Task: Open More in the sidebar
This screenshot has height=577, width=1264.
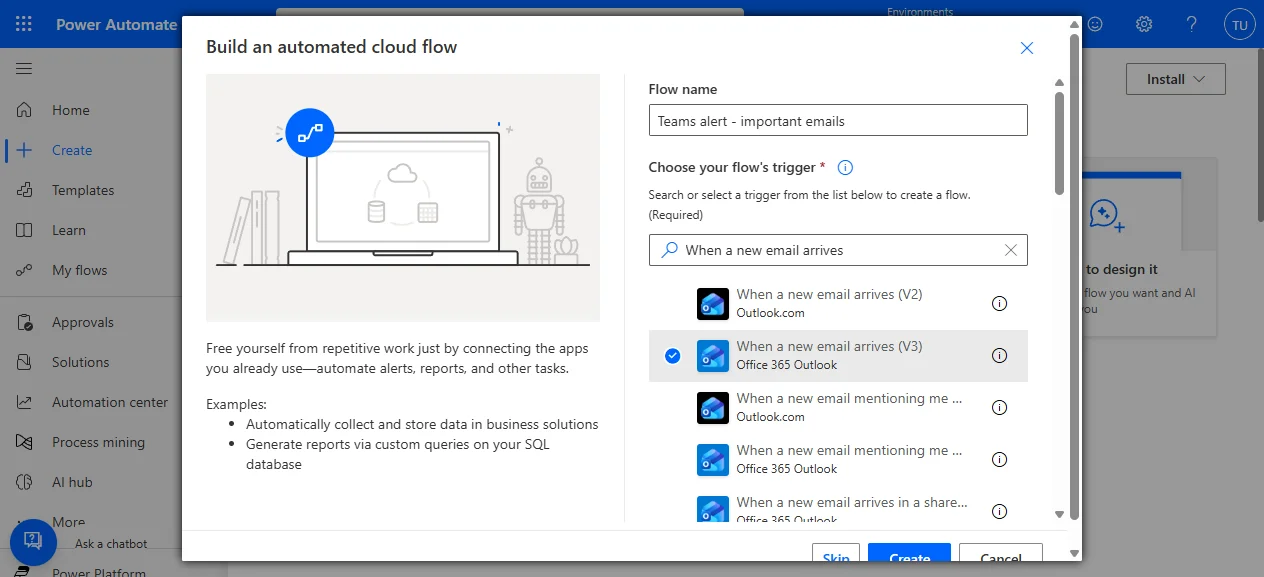Action: coord(68,522)
